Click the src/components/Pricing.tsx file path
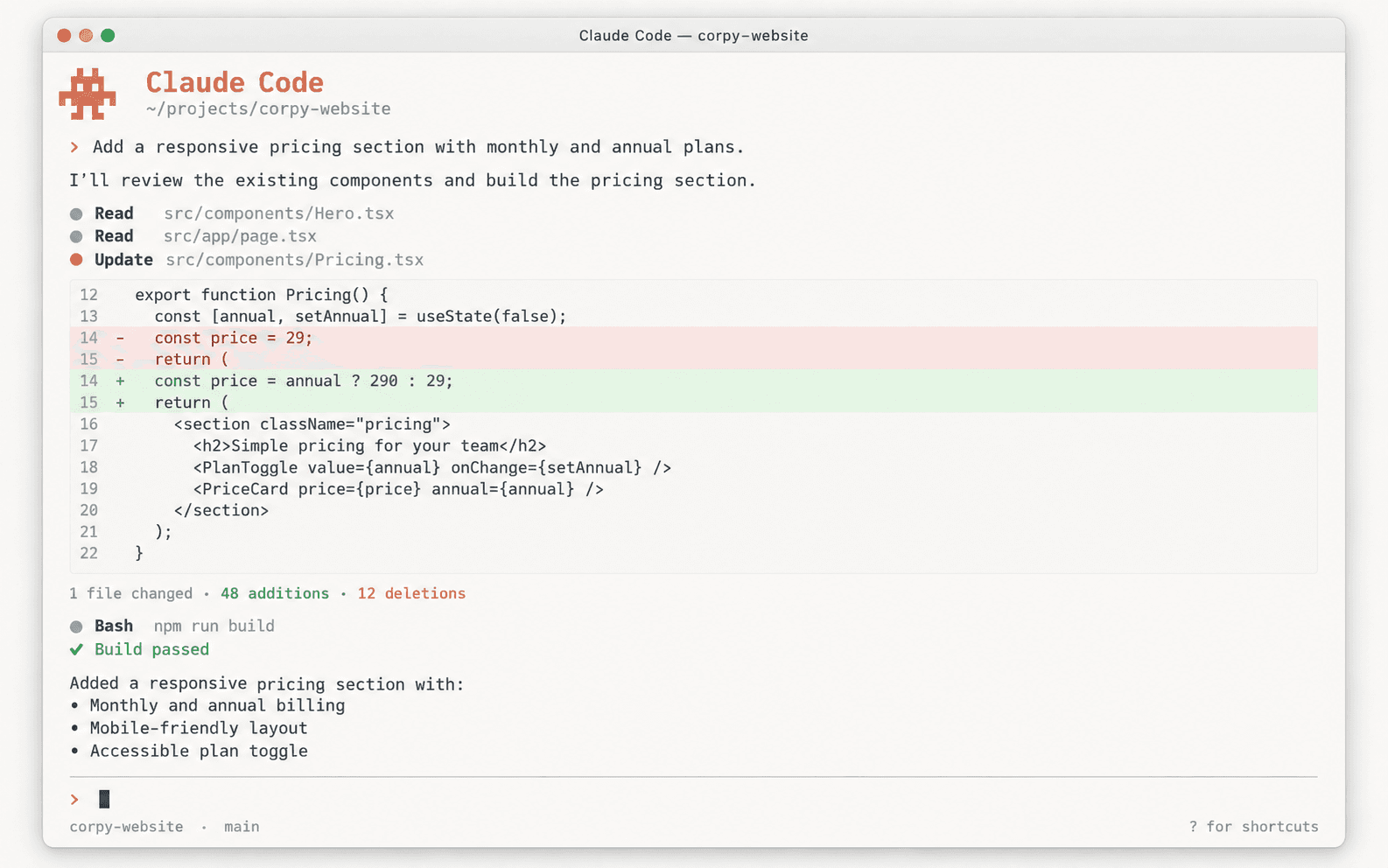This screenshot has height=868, width=1388. click(295, 260)
